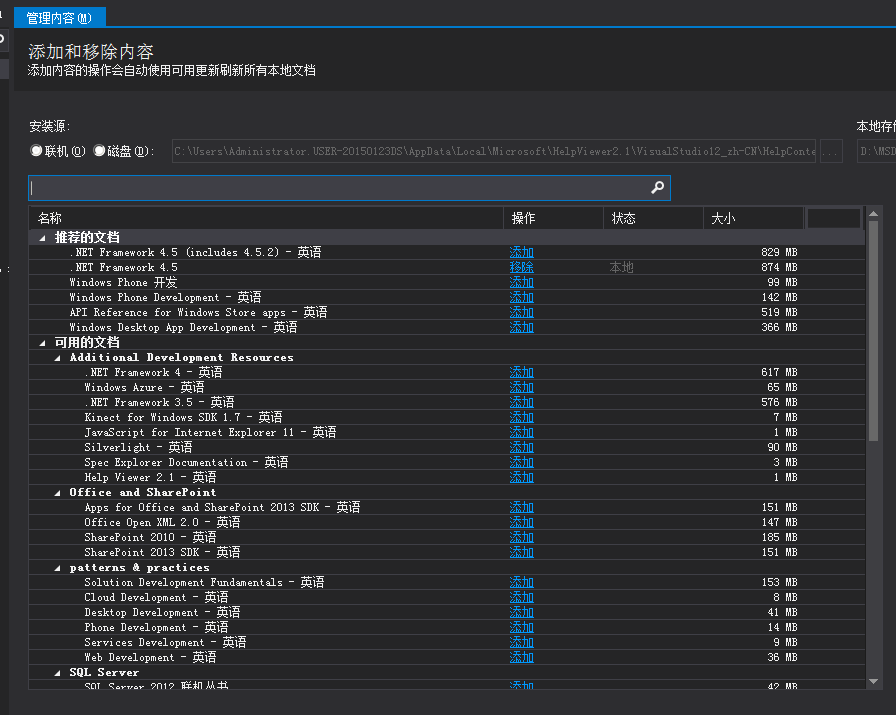Add Services Development documentation
Screen dimensions: 896x715
[x=521, y=642]
